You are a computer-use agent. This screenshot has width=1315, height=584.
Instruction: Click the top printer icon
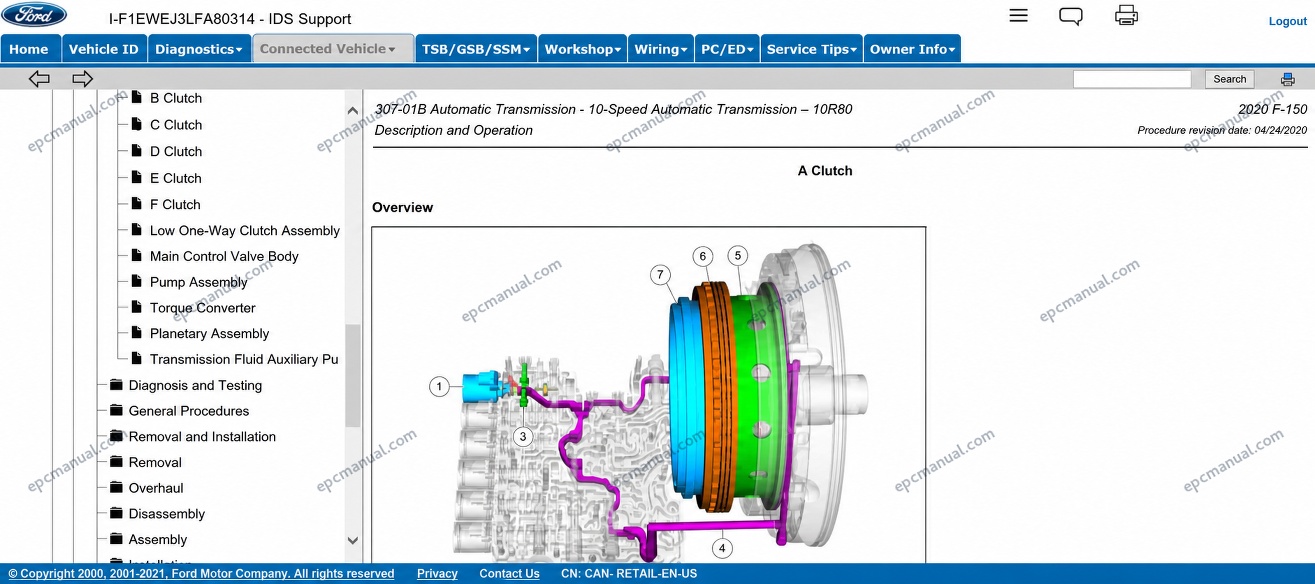[x=1126, y=15]
